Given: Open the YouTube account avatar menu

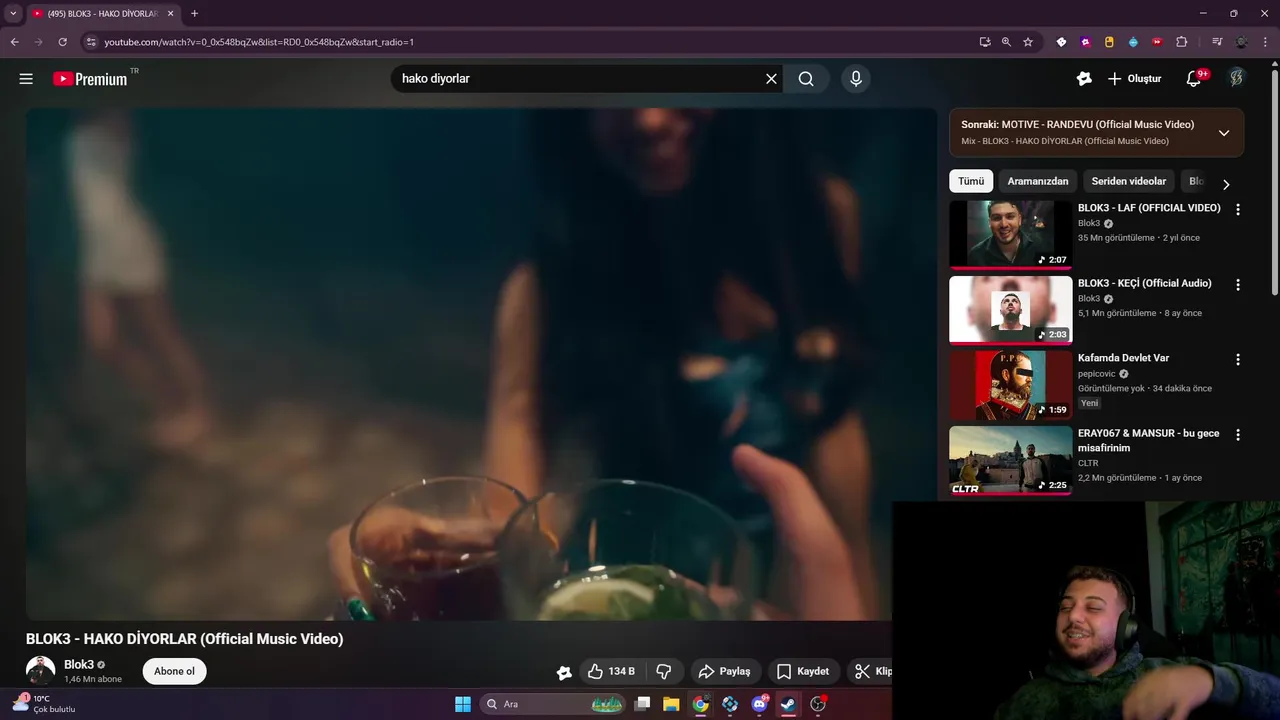Looking at the screenshot, I should (x=1237, y=79).
